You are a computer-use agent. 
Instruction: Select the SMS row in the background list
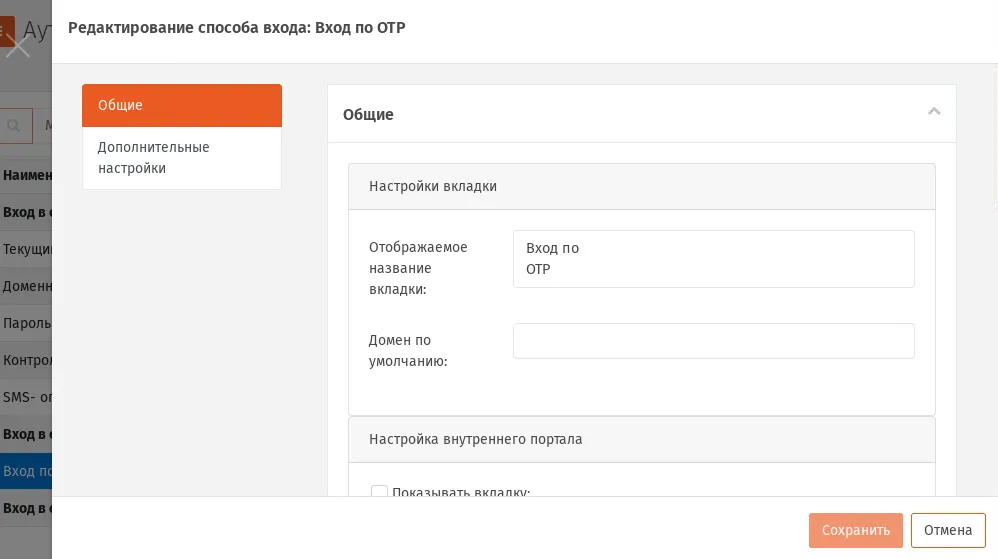point(26,397)
